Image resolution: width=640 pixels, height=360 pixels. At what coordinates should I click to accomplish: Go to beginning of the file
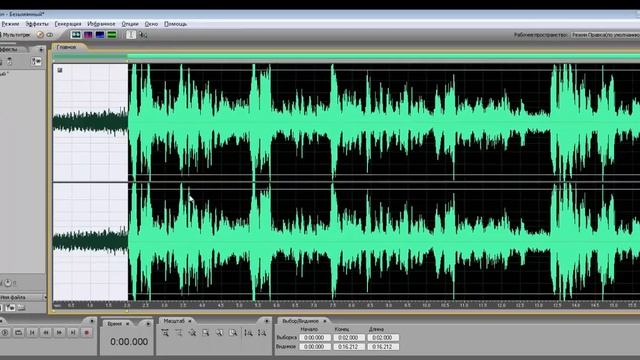(32, 333)
